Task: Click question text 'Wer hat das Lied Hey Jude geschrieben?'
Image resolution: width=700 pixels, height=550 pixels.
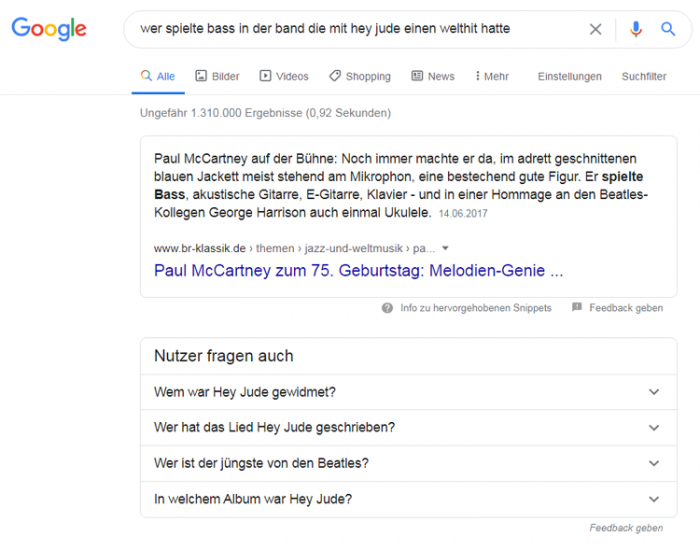Action: [x=275, y=428]
